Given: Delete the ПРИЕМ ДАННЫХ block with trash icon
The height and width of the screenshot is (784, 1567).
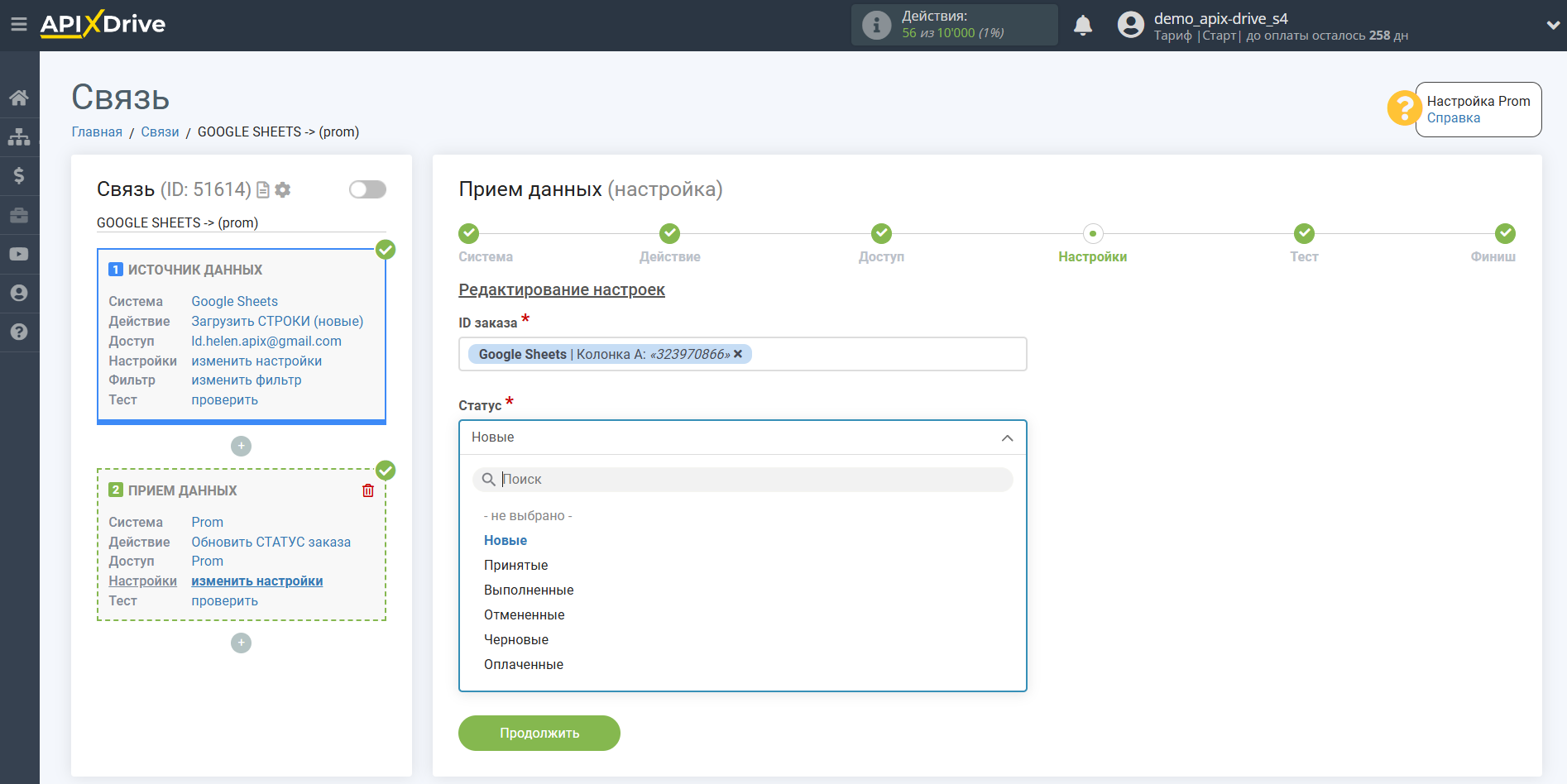Looking at the screenshot, I should 368,490.
